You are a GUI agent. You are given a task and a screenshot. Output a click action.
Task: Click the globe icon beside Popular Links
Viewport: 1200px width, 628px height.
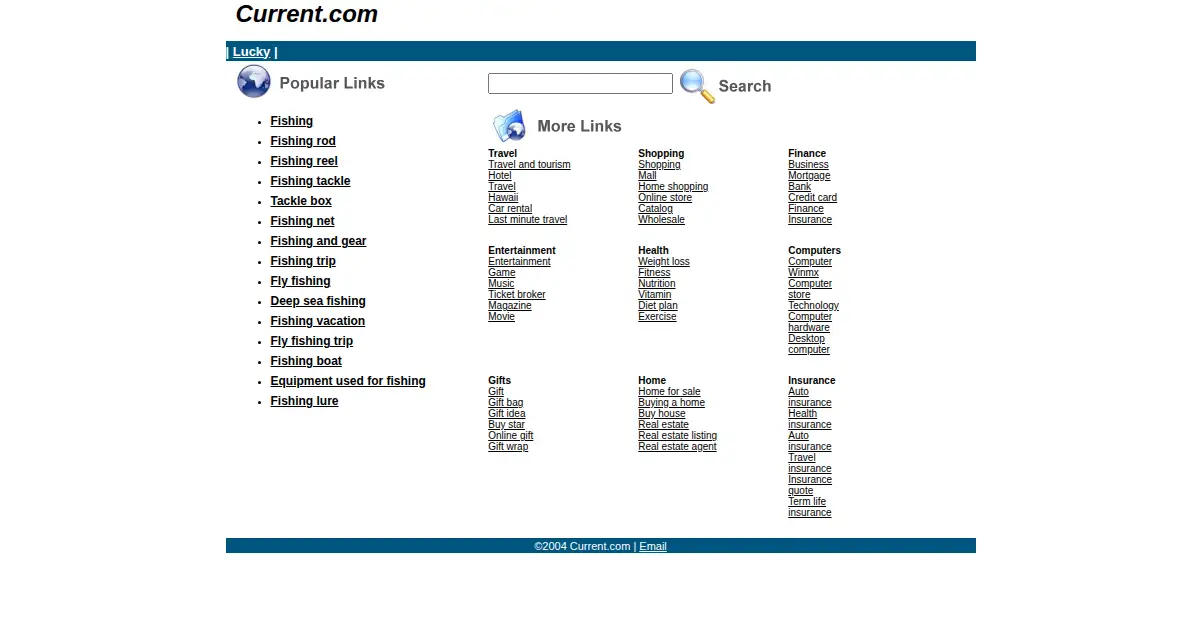point(254,82)
